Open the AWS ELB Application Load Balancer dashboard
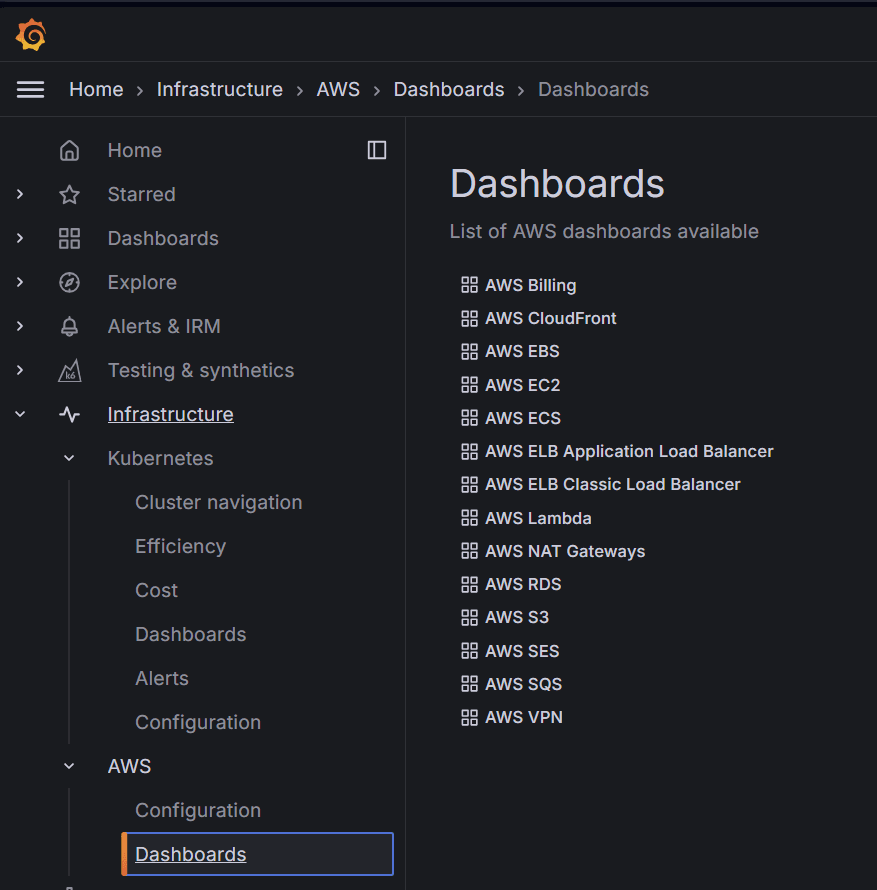The width and height of the screenshot is (877, 890). coord(629,451)
